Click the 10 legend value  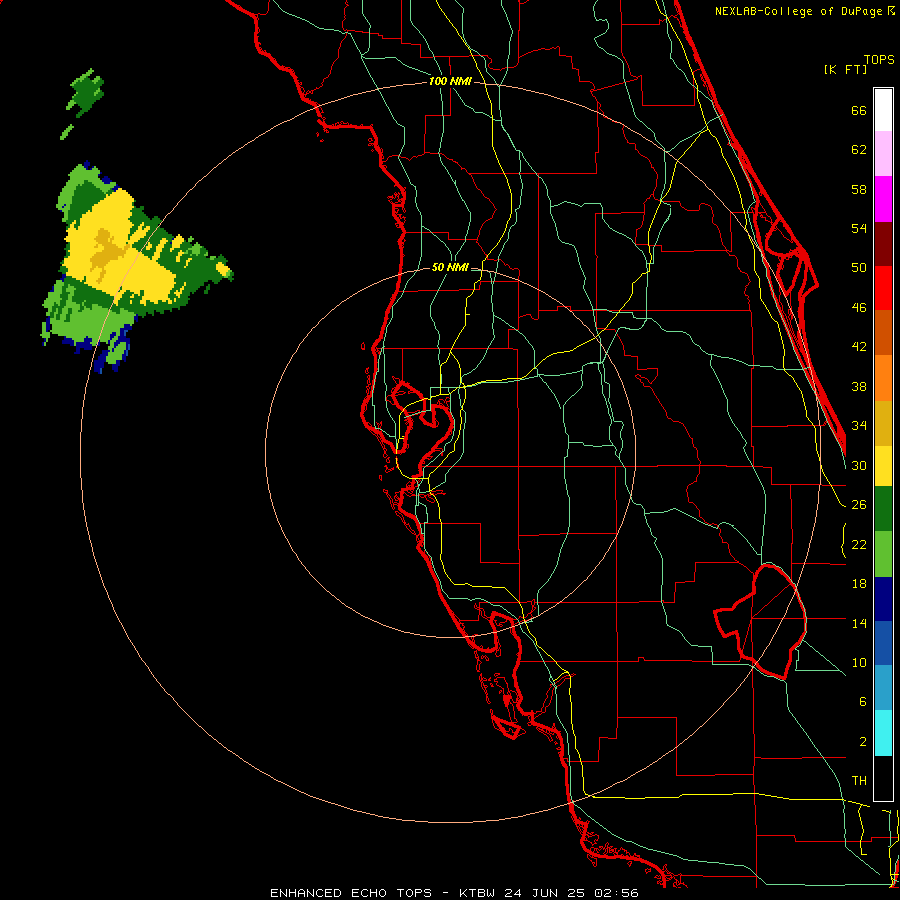pyautogui.click(x=859, y=662)
